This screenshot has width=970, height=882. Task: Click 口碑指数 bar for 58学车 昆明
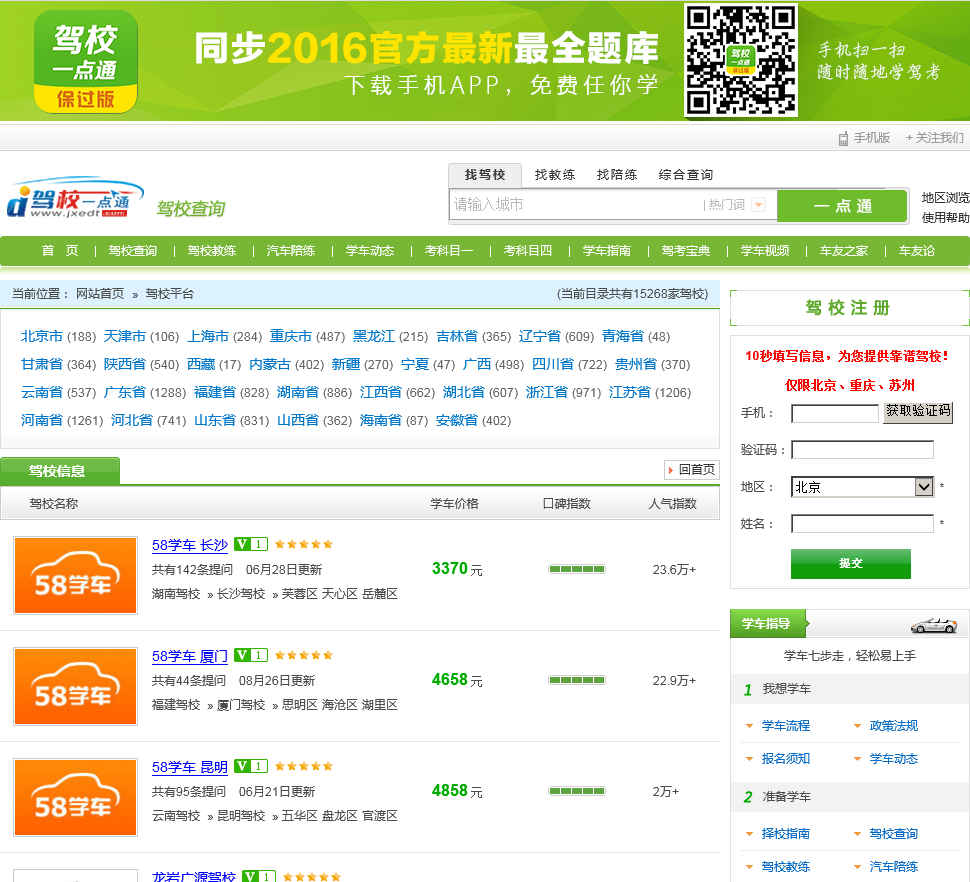(577, 791)
